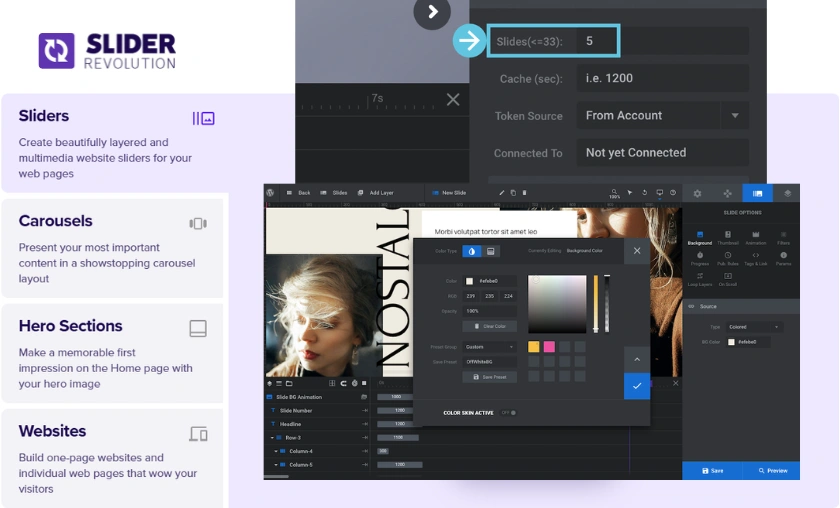Screen dimensions: 840x508
Task: Close the color picker dialog
Action: pyautogui.click(x=637, y=251)
